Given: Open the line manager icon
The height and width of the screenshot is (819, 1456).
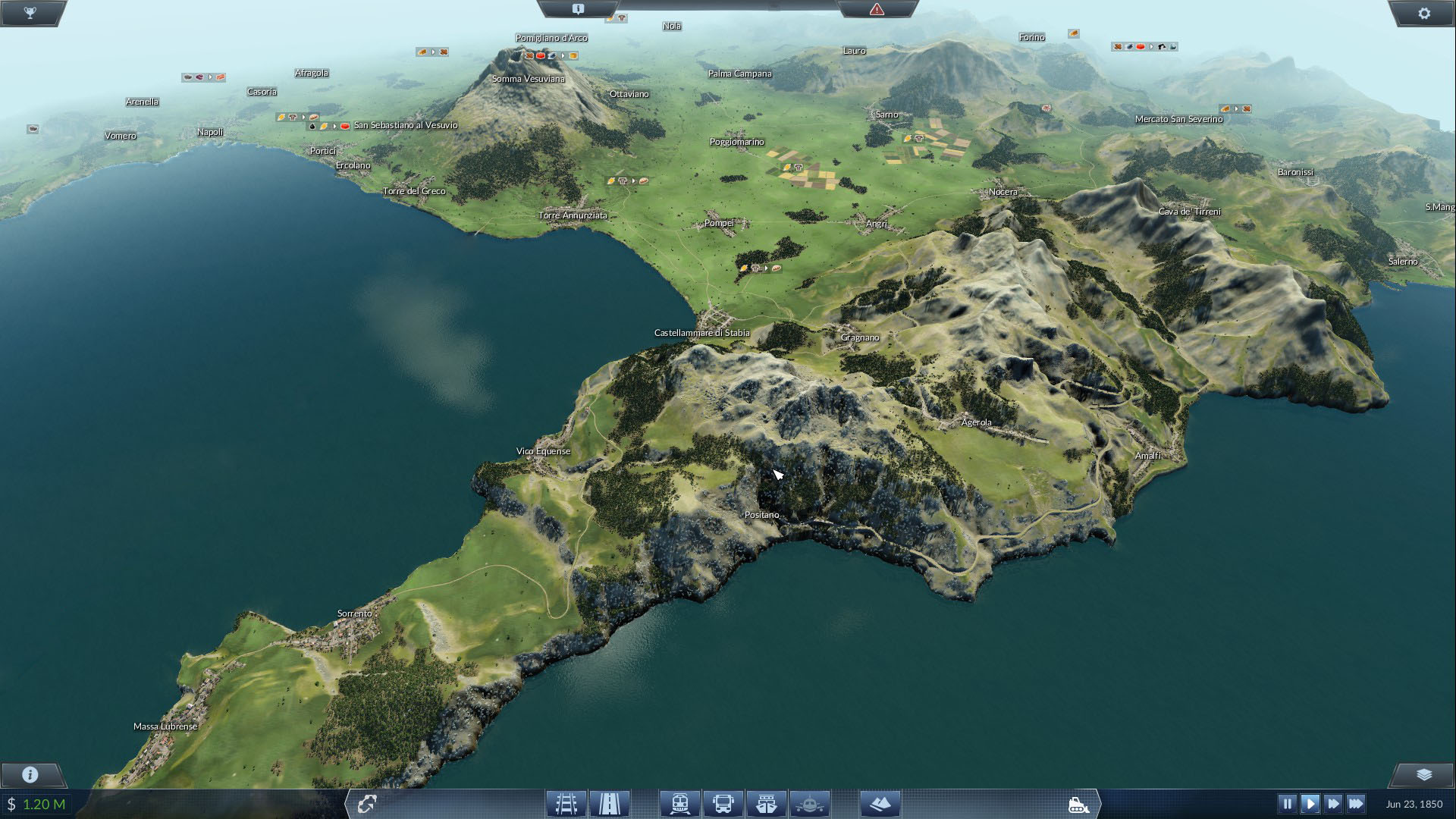Looking at the screenshot, I should pos(367,803).
